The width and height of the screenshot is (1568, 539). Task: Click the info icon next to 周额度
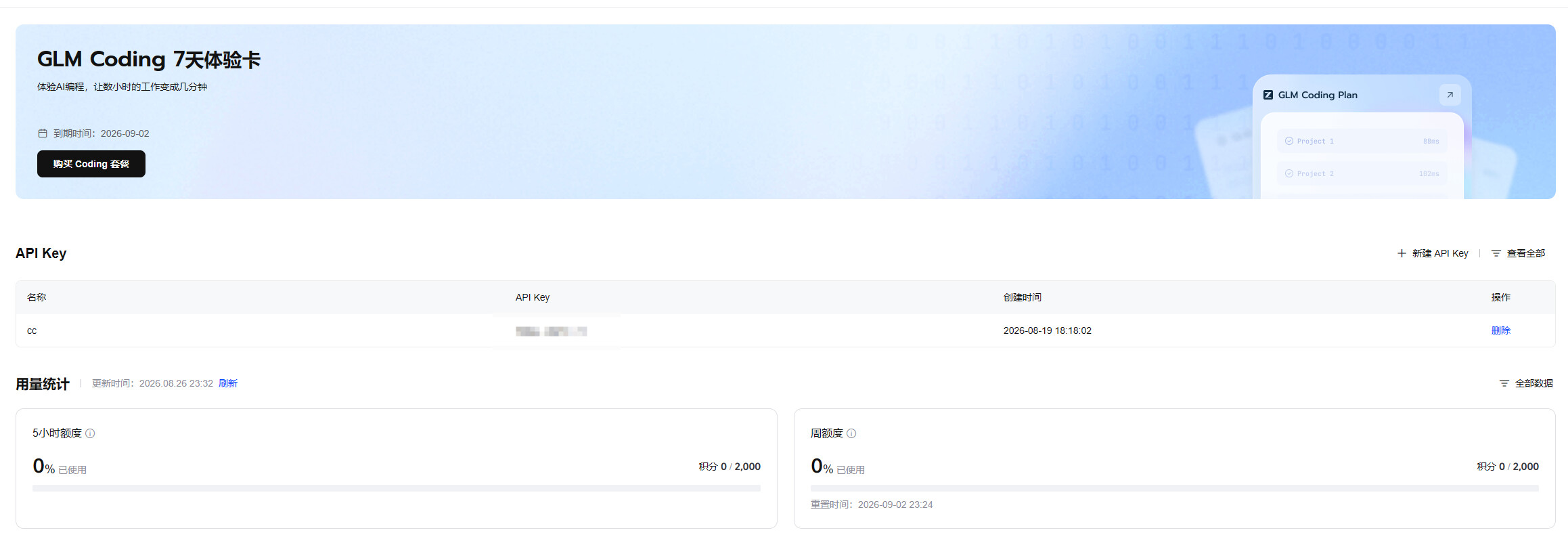851,433
